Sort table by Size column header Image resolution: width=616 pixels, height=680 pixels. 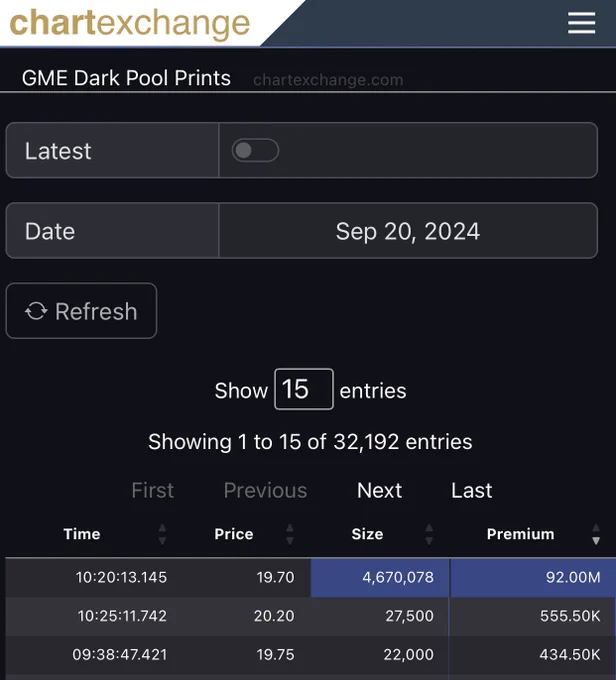tap(367, 534)
